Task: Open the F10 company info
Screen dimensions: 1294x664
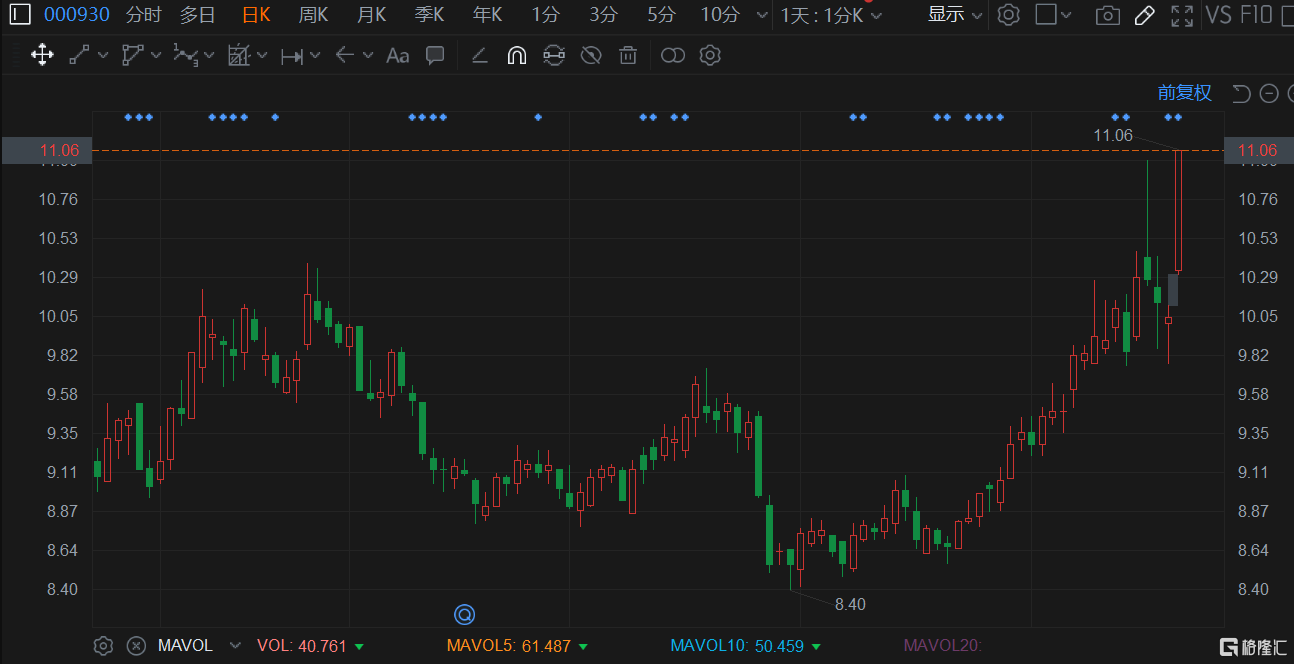Action: (1256, 15)
